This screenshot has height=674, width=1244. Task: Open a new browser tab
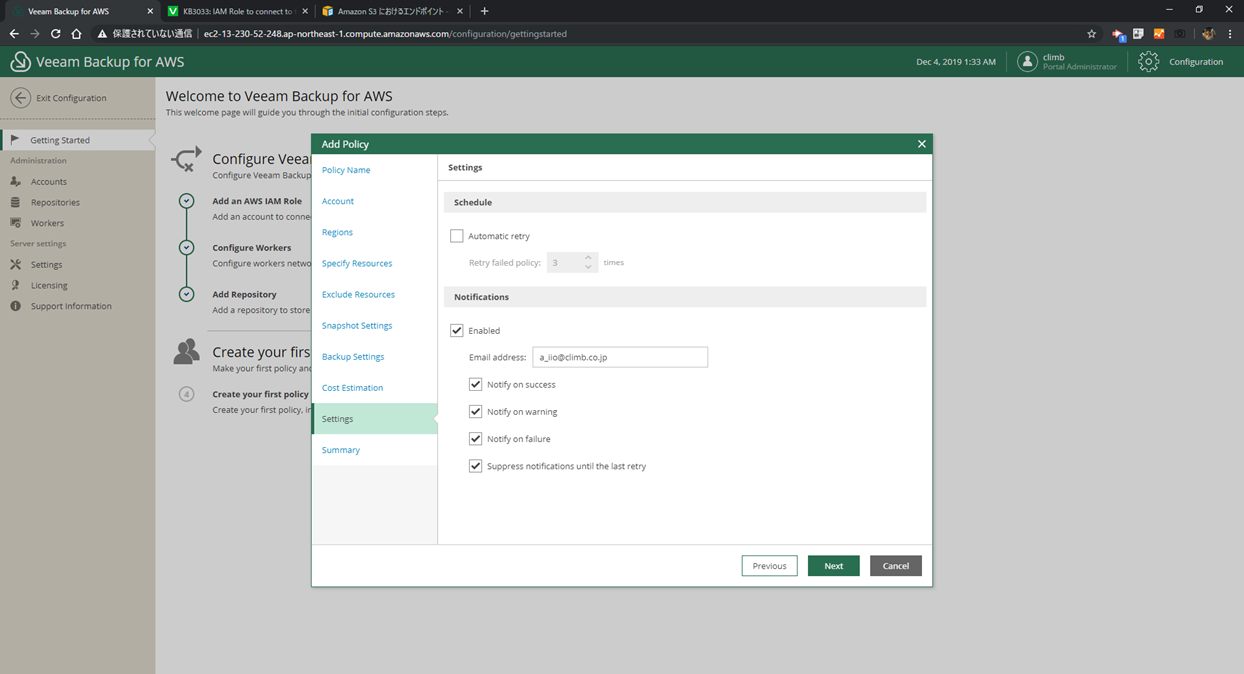[x=485, y=11]
